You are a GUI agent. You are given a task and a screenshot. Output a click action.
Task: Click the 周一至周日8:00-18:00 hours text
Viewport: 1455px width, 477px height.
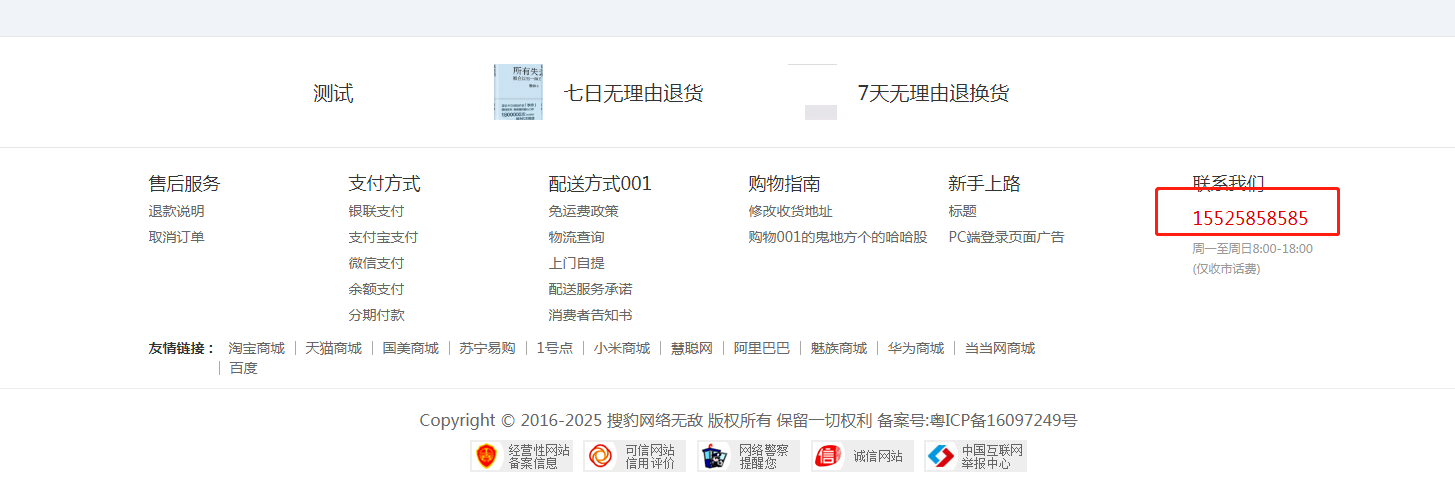coord(1252,249)
